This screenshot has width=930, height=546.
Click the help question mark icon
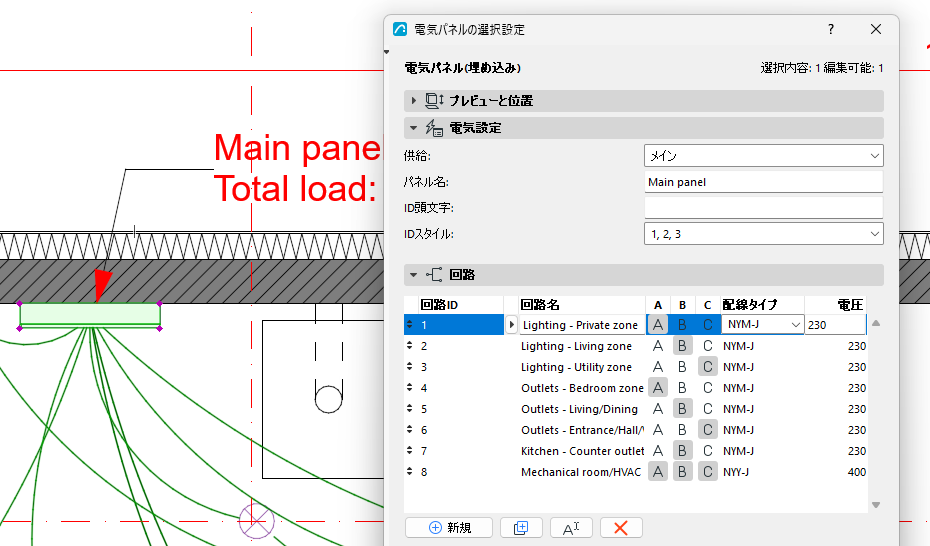click(831, 29)
